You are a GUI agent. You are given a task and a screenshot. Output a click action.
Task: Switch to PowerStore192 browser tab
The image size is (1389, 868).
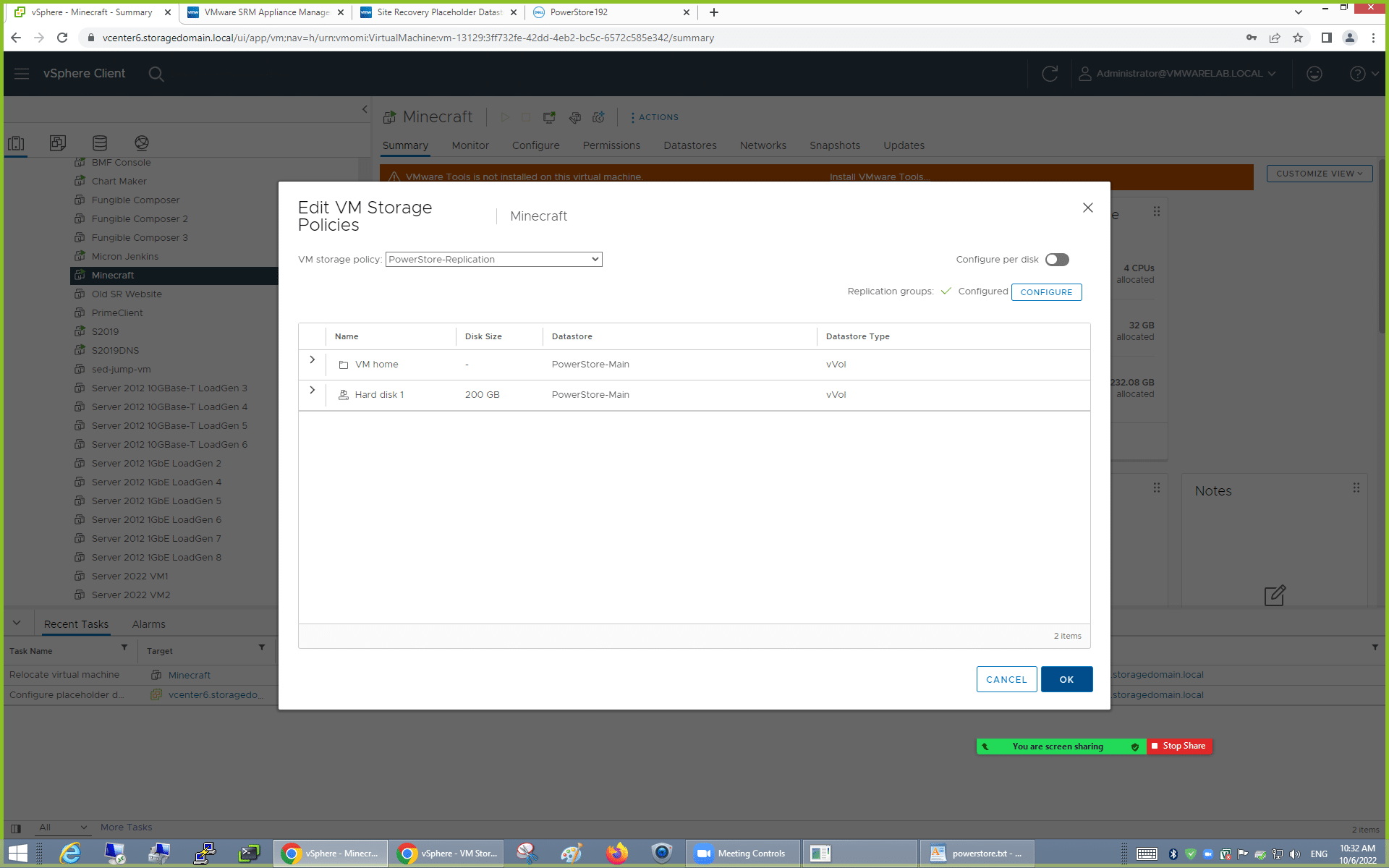[611, 12]
